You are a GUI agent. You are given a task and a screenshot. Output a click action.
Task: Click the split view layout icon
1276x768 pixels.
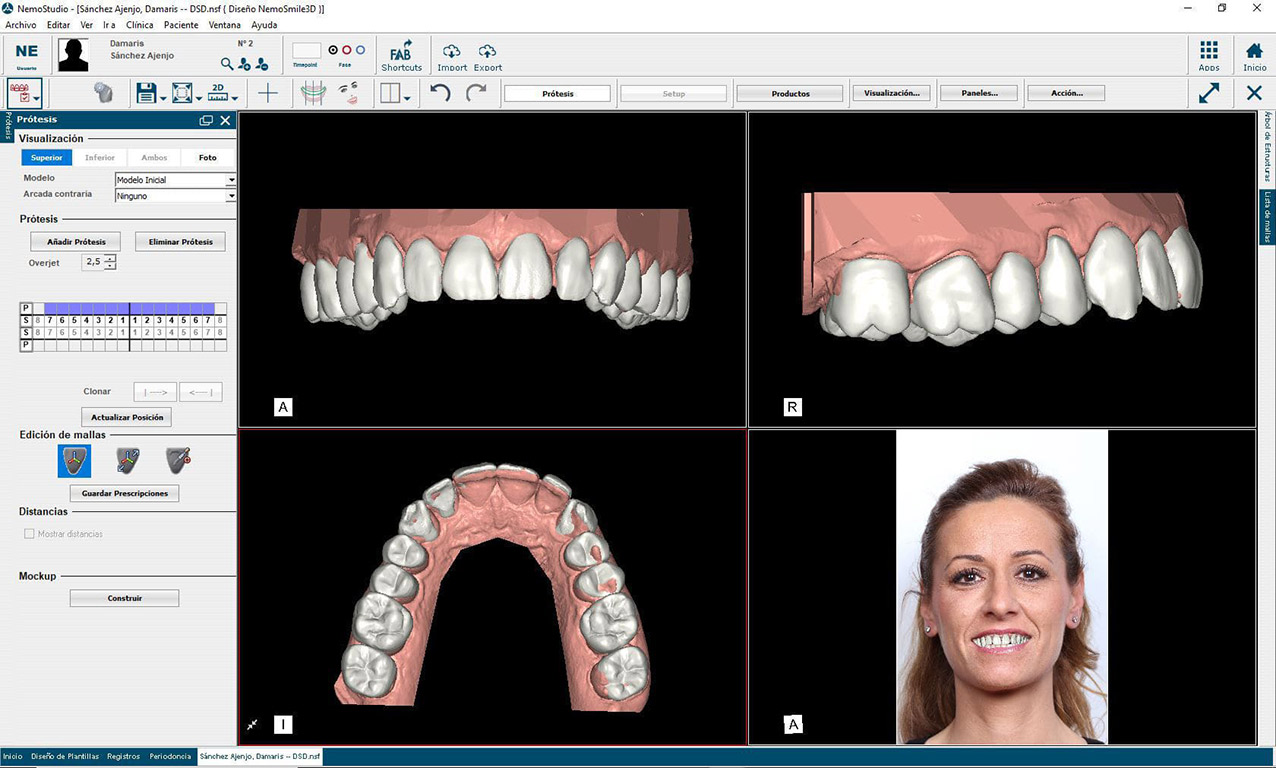point(389,93)
